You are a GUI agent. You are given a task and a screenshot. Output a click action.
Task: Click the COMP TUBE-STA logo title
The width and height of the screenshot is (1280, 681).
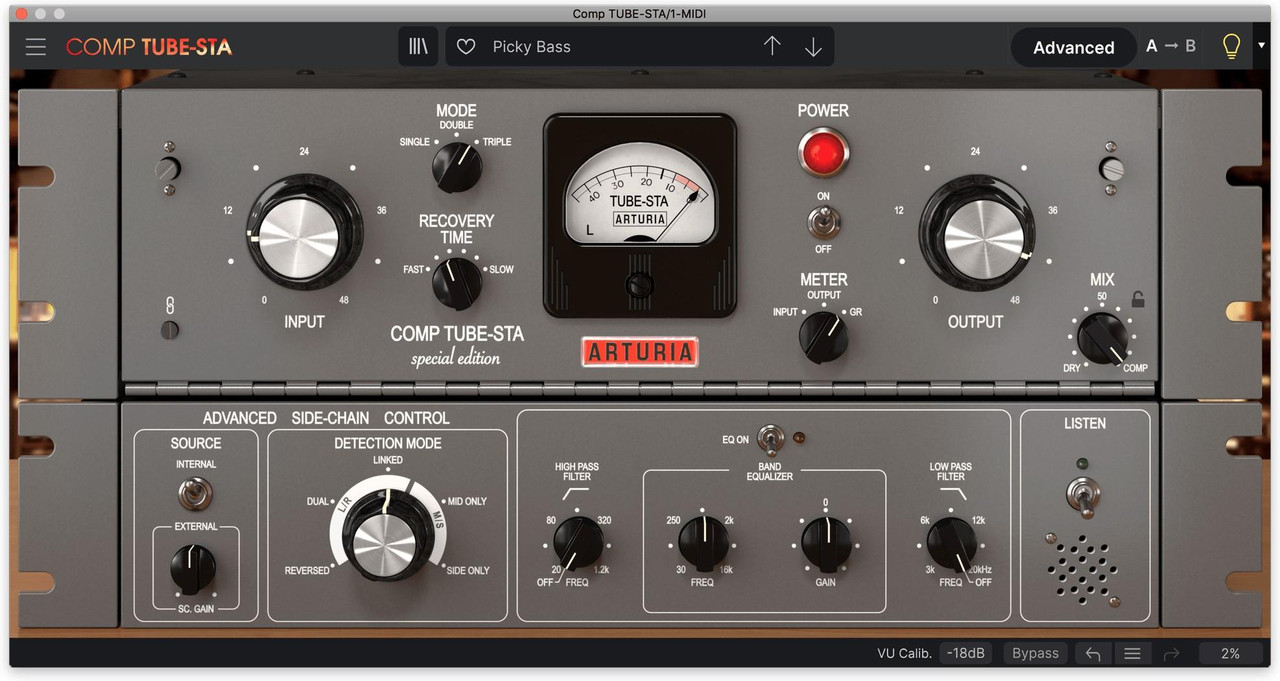(x=149, y=47)
